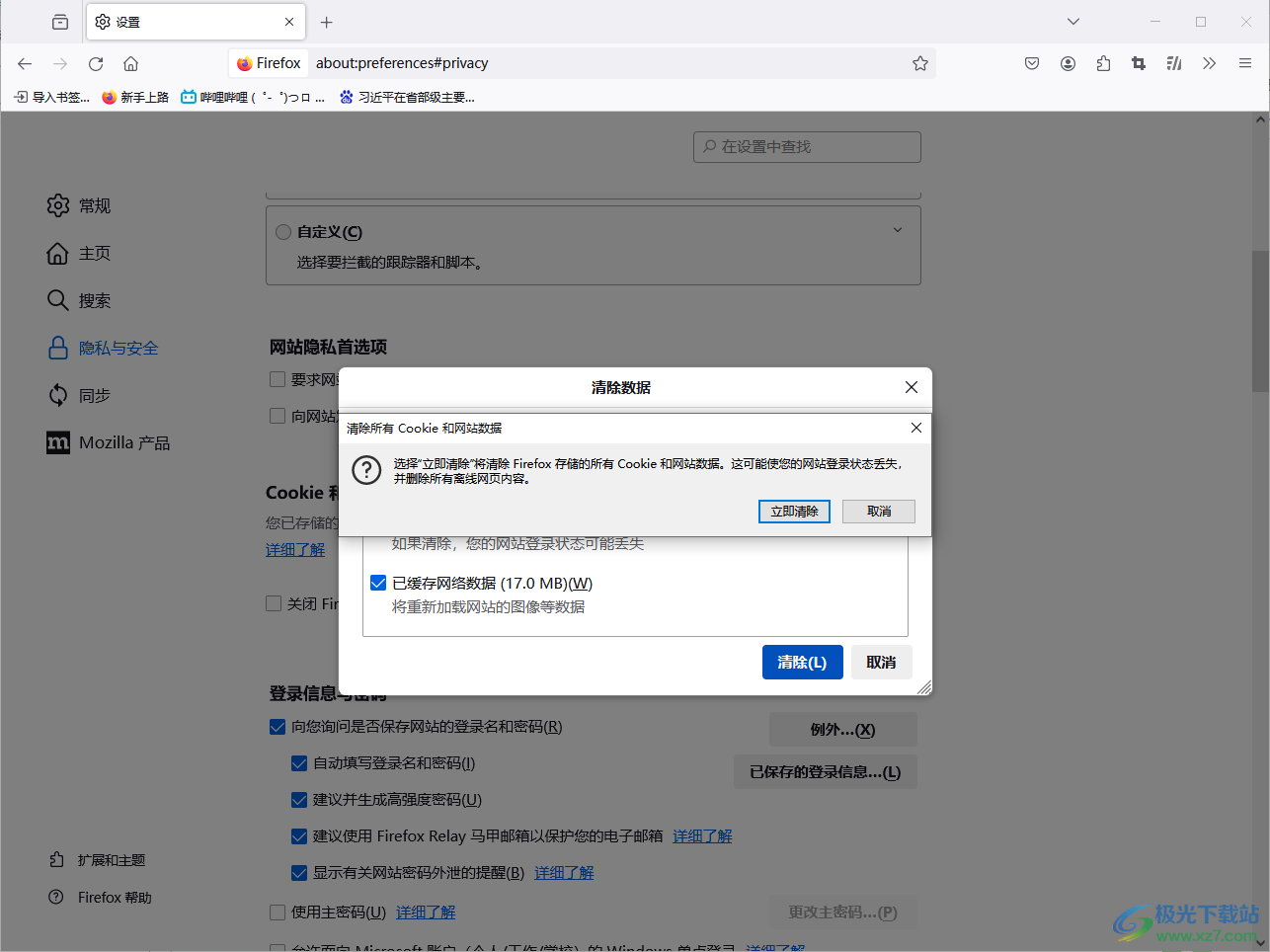Viewport: 1270px width, 952px height.
Task: Focus the 在设置中查找 search field
Action: coord(807,146)
